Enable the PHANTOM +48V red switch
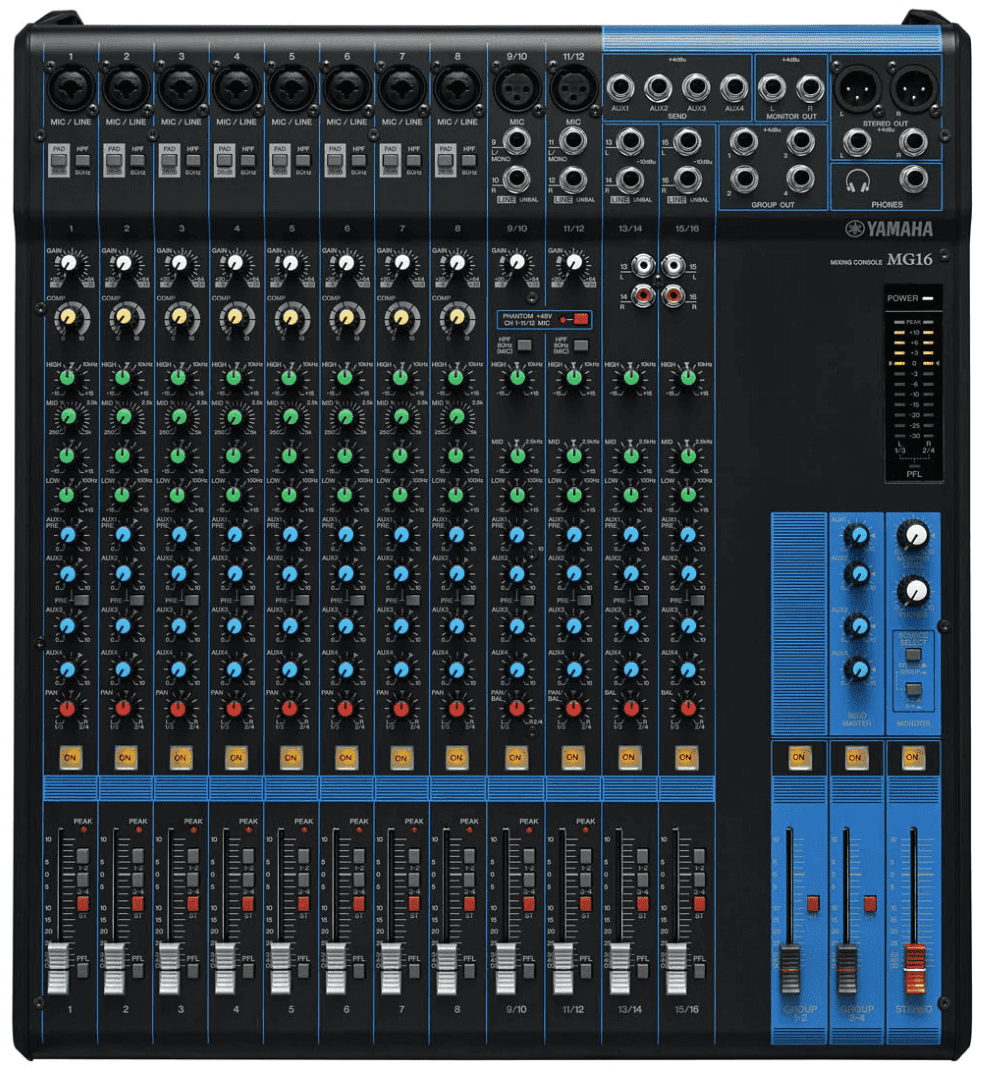The image size is (982, 1080). 581,321
